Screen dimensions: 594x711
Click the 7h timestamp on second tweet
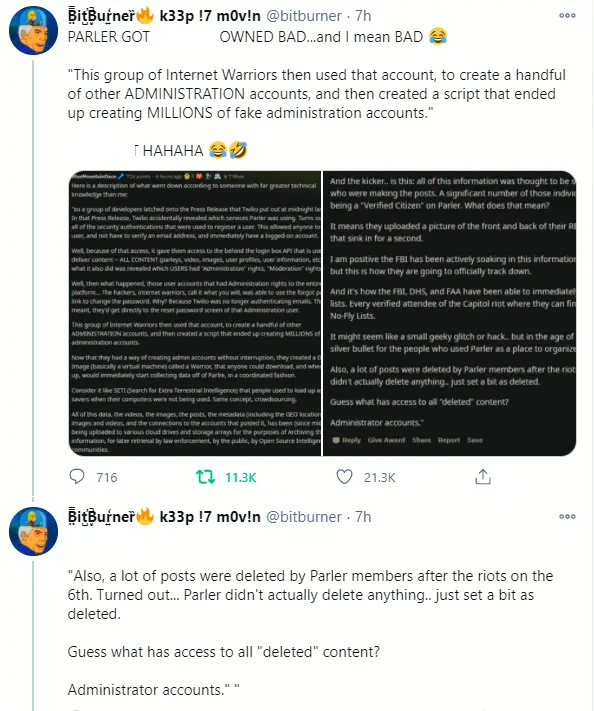[363, 517]
